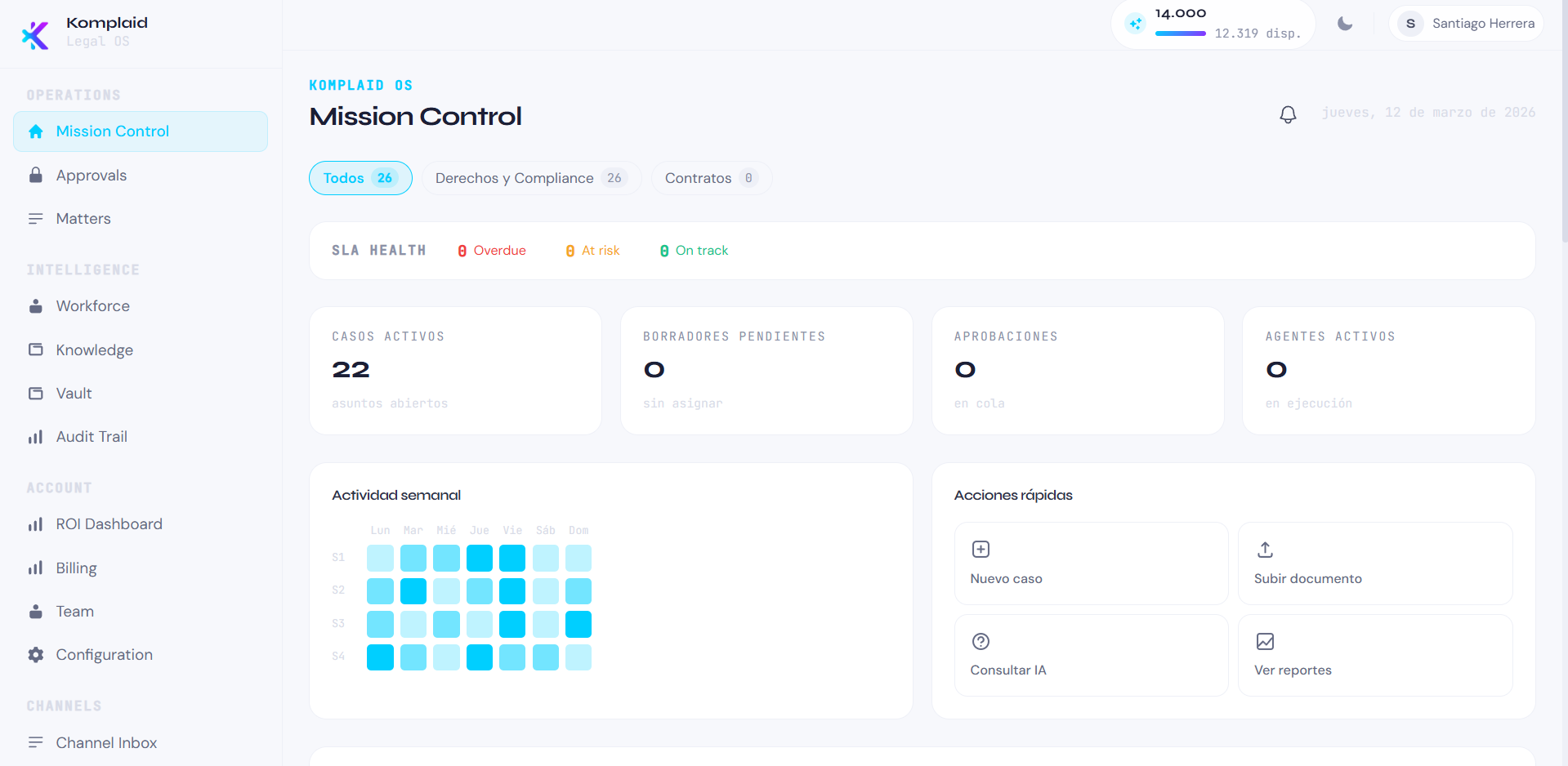
Task: Open Audit Trail
Action: click(x=141, y=437)
